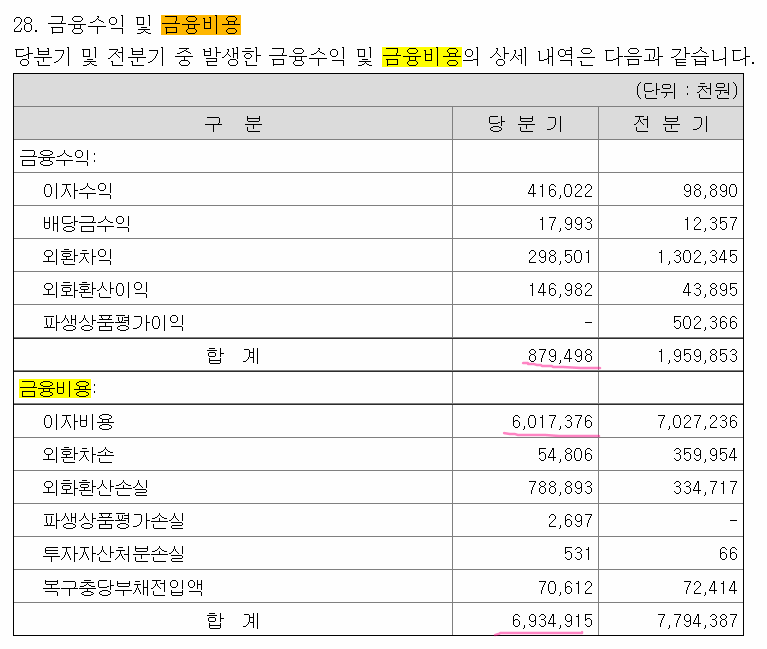Select 배당금수익 prior quarter value 12,357
Viewport: 767px width, 649px height.
pos(710,224)
